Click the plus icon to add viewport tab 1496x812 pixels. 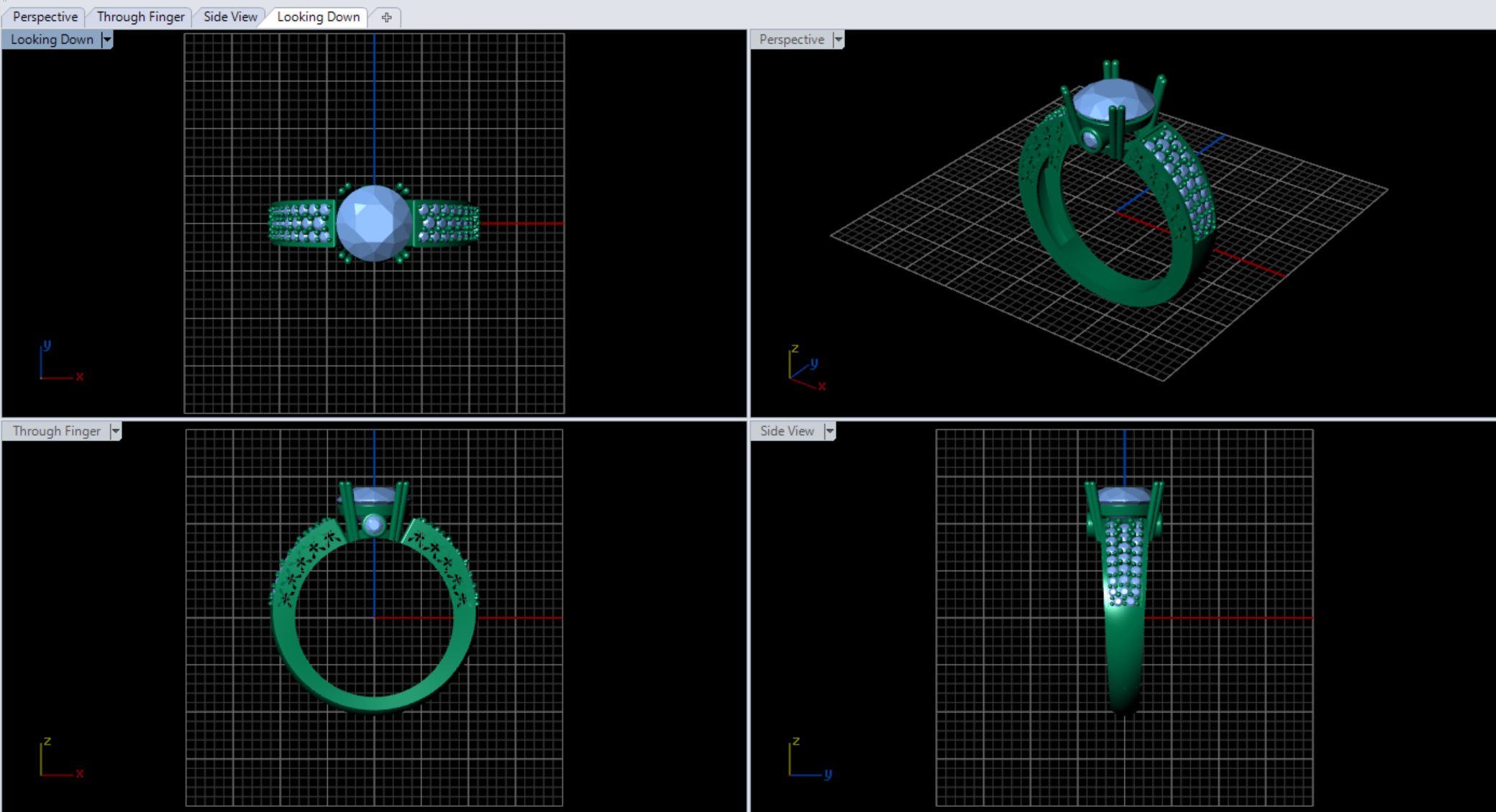(386, 17)
